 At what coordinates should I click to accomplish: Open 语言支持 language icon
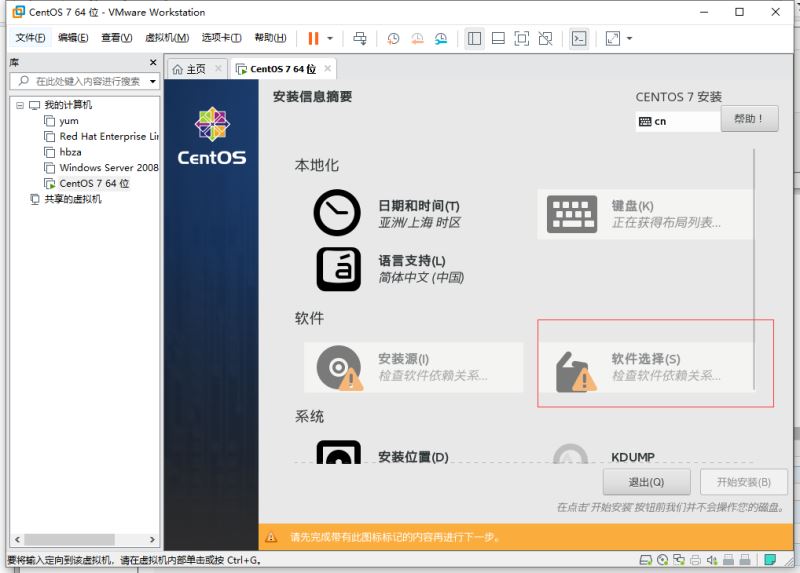pos(337,268)
